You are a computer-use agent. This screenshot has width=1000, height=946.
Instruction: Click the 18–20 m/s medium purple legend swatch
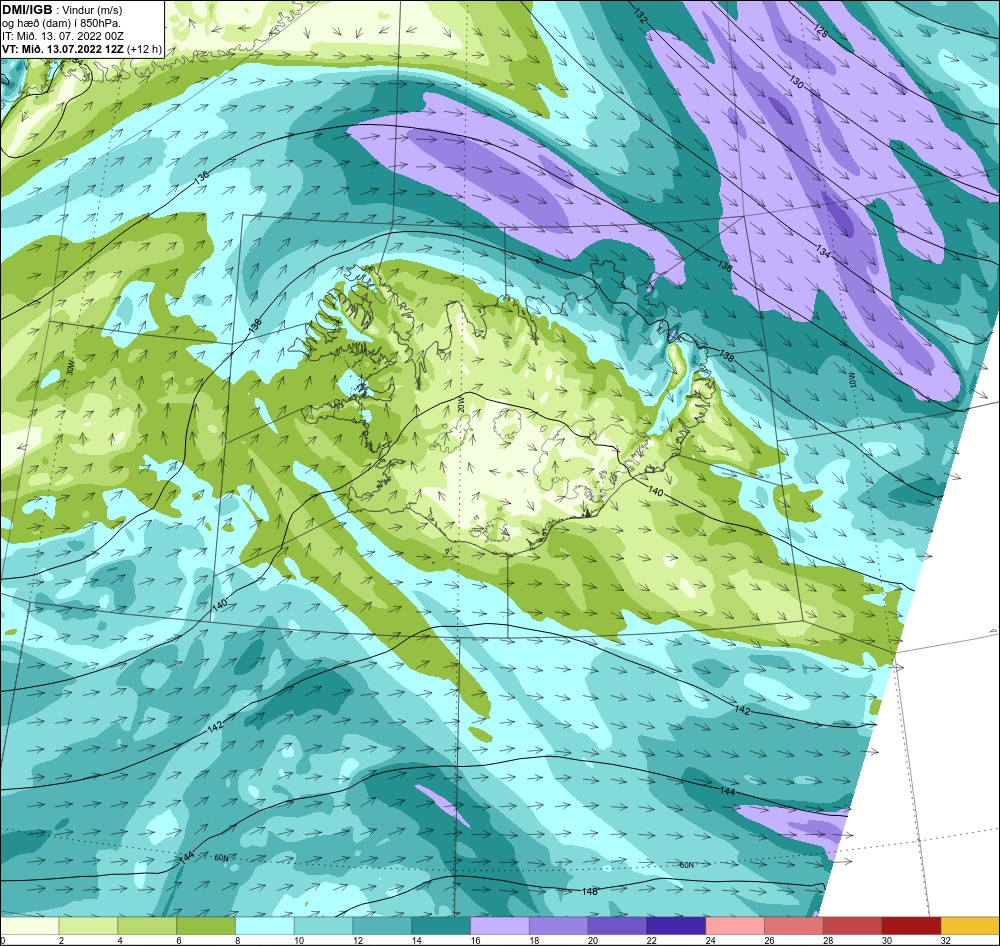(x=559, y=926)
